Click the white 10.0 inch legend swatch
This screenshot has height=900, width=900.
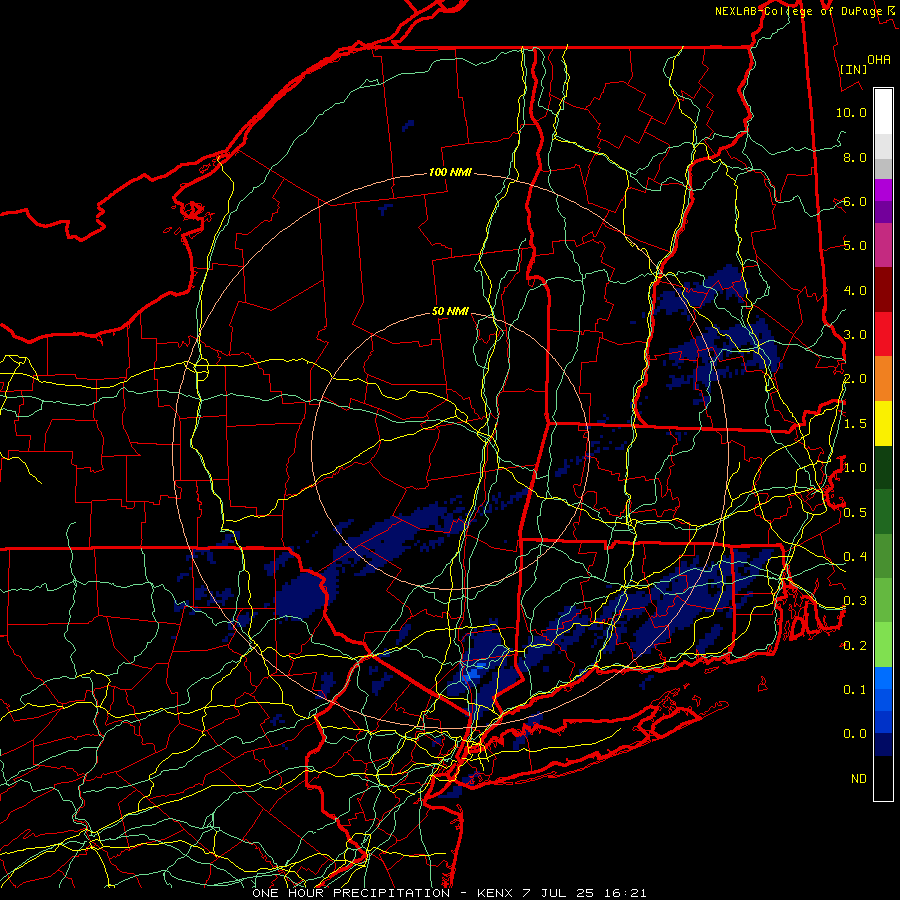883,112
